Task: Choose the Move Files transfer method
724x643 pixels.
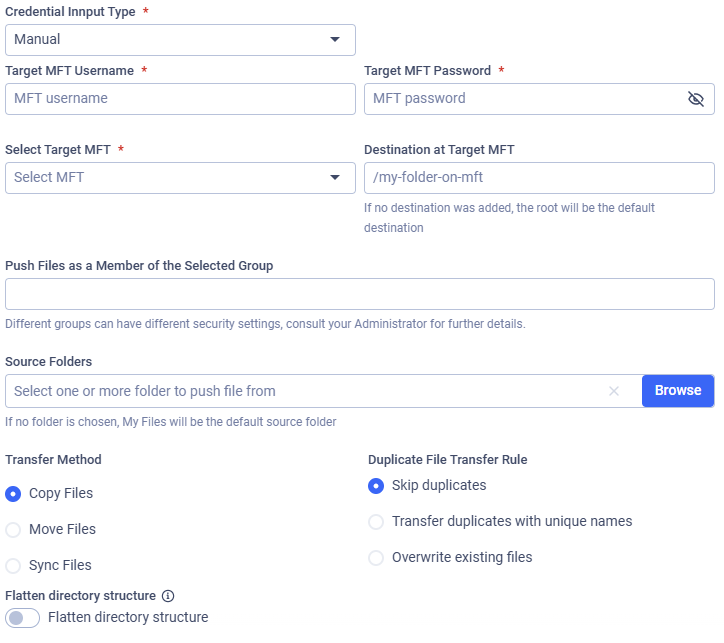Action: [x=14, y=530]
